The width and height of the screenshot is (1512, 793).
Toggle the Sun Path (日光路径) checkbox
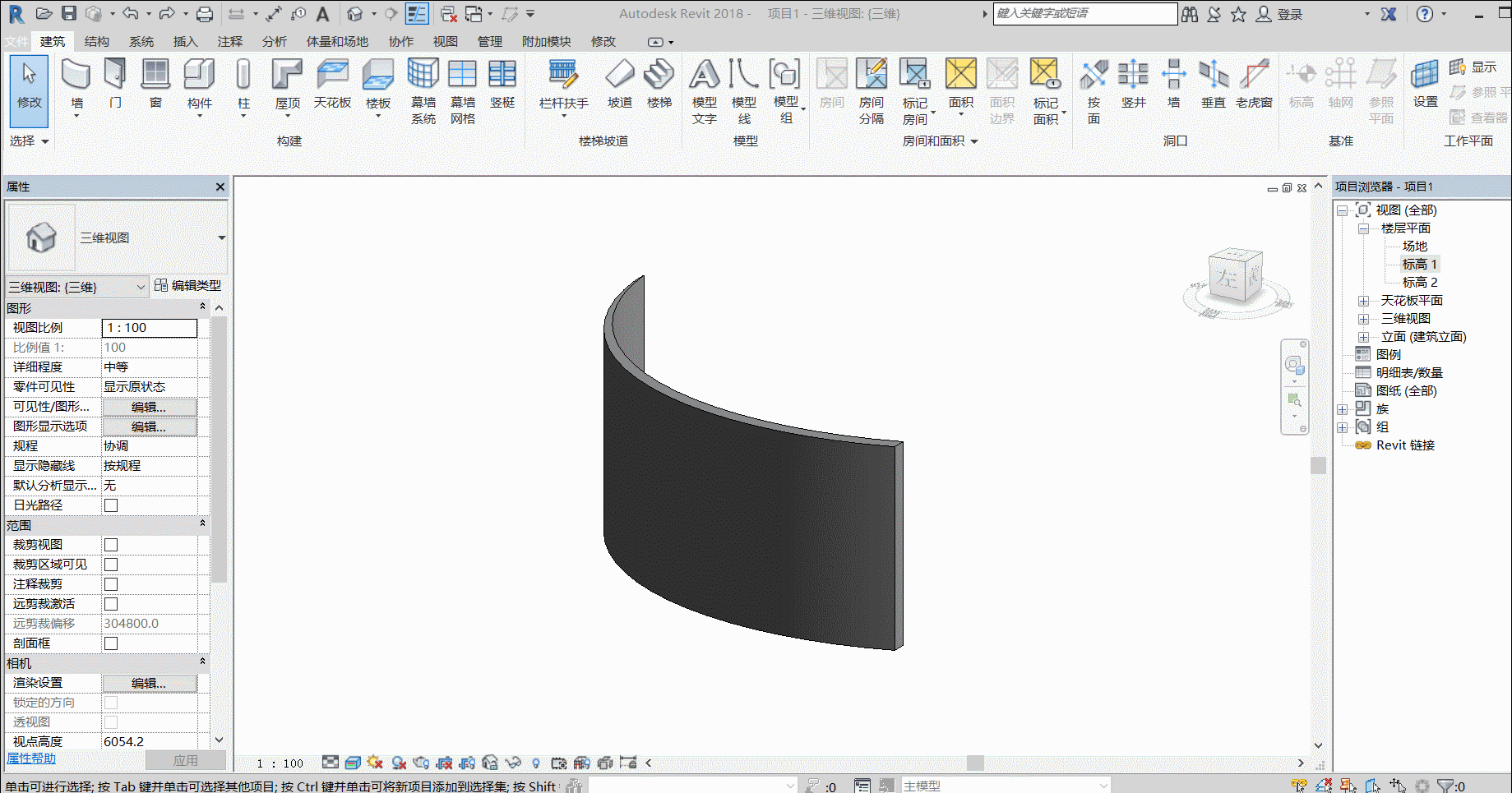(111, 505)
